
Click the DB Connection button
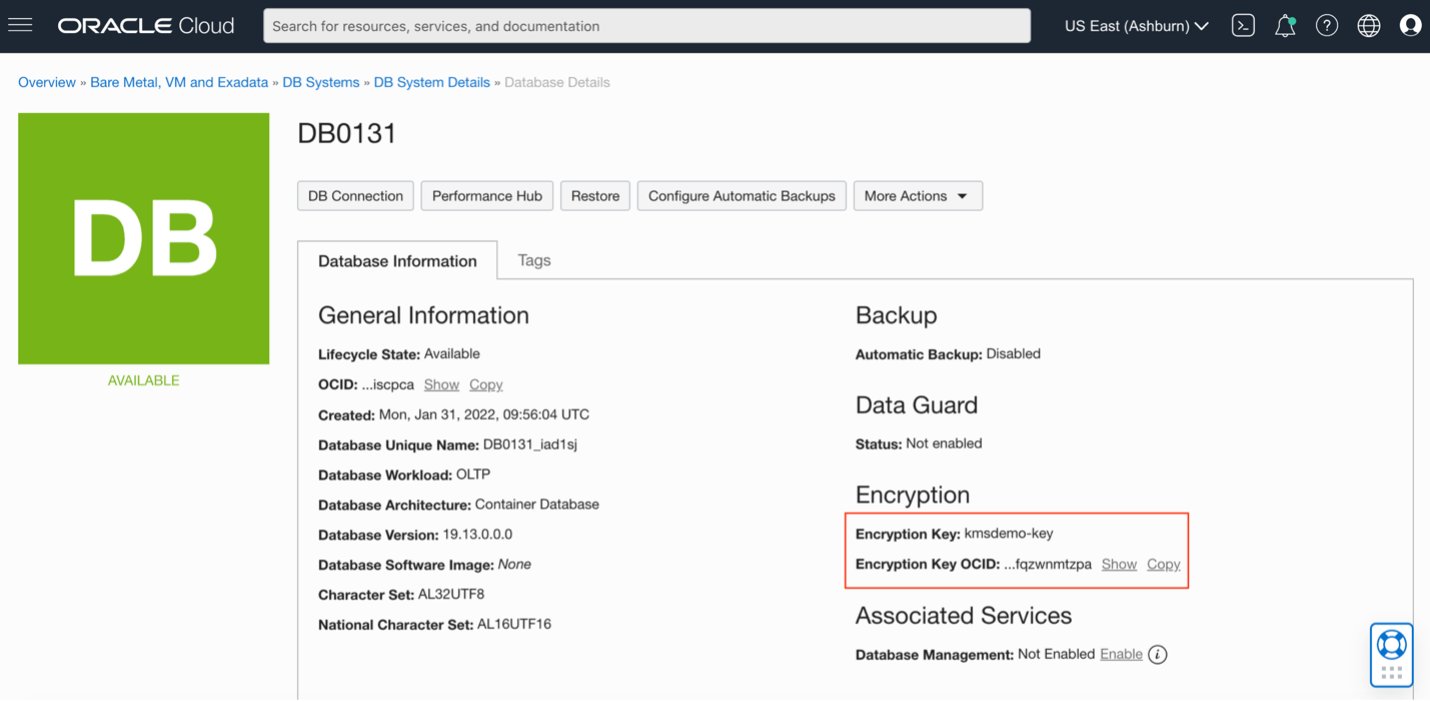click(355, 196)
